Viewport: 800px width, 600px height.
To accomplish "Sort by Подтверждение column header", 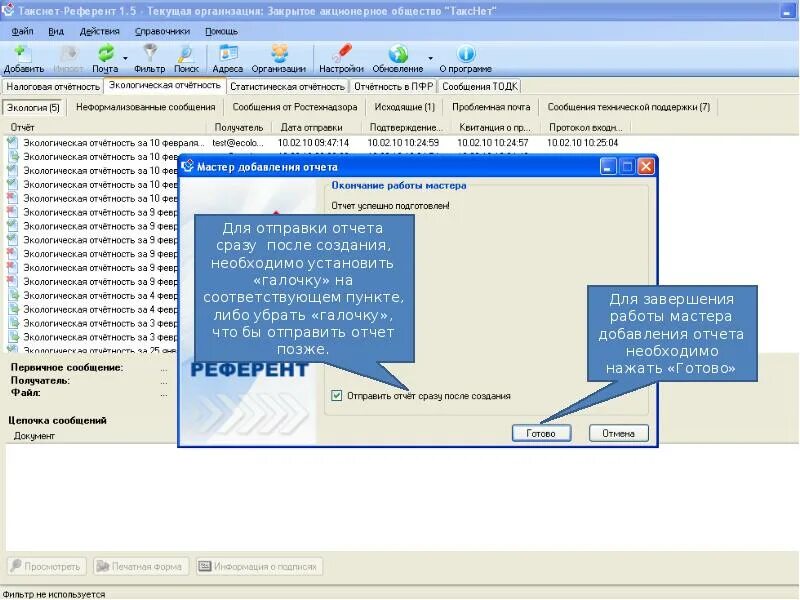I will pyautogui.click(x=406, y=128).
